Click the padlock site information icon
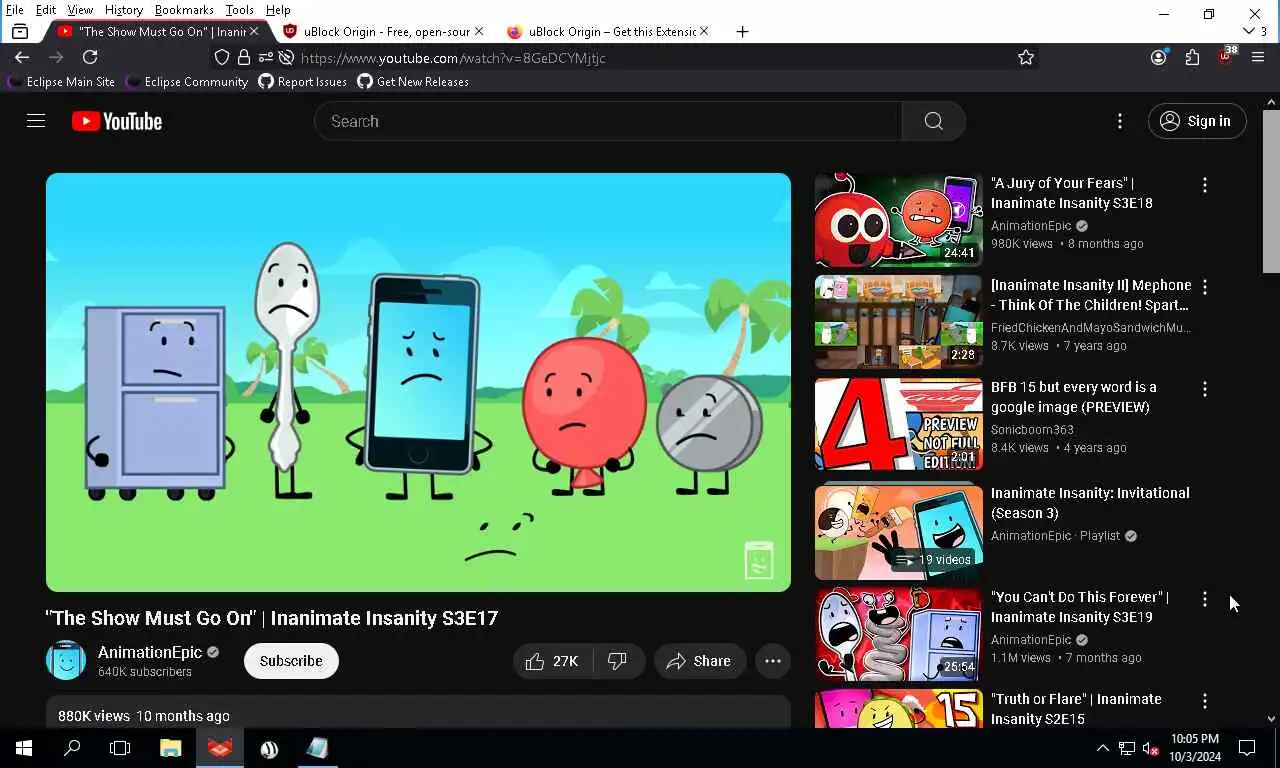This screenshot has width=1280, height=768. pos(244,58)
